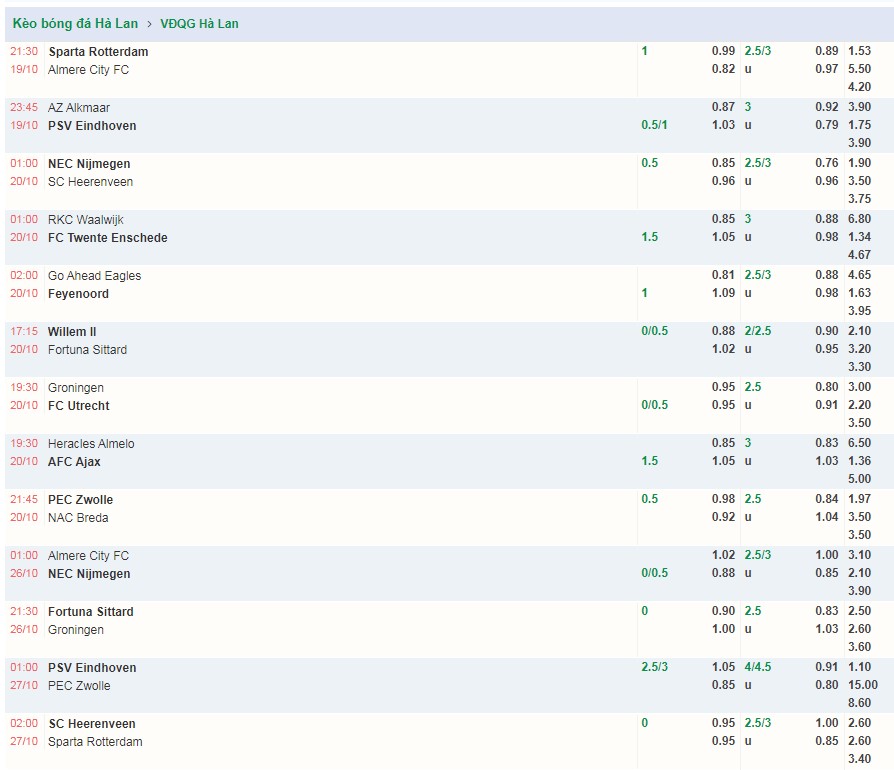Click Fortuna Sittard in the 20/10 match
The width and height of the screenshot is (894, 770).
coord(87,349)
